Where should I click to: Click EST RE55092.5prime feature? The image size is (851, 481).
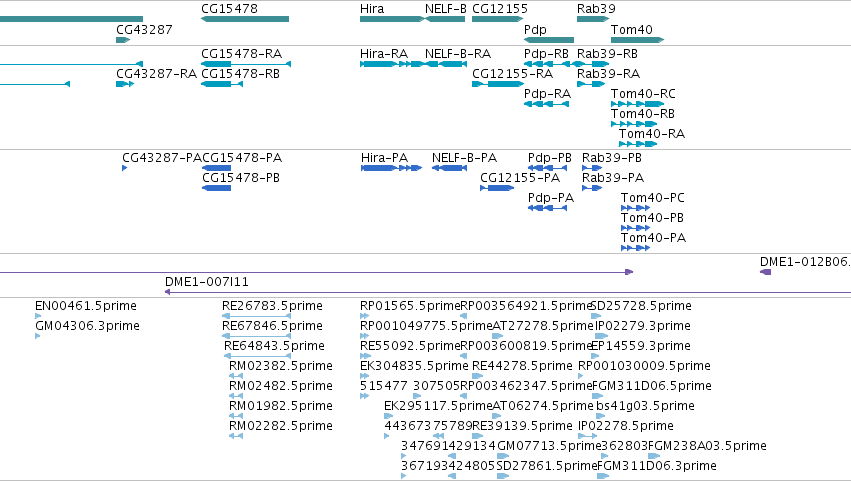[x=365, y=357]
